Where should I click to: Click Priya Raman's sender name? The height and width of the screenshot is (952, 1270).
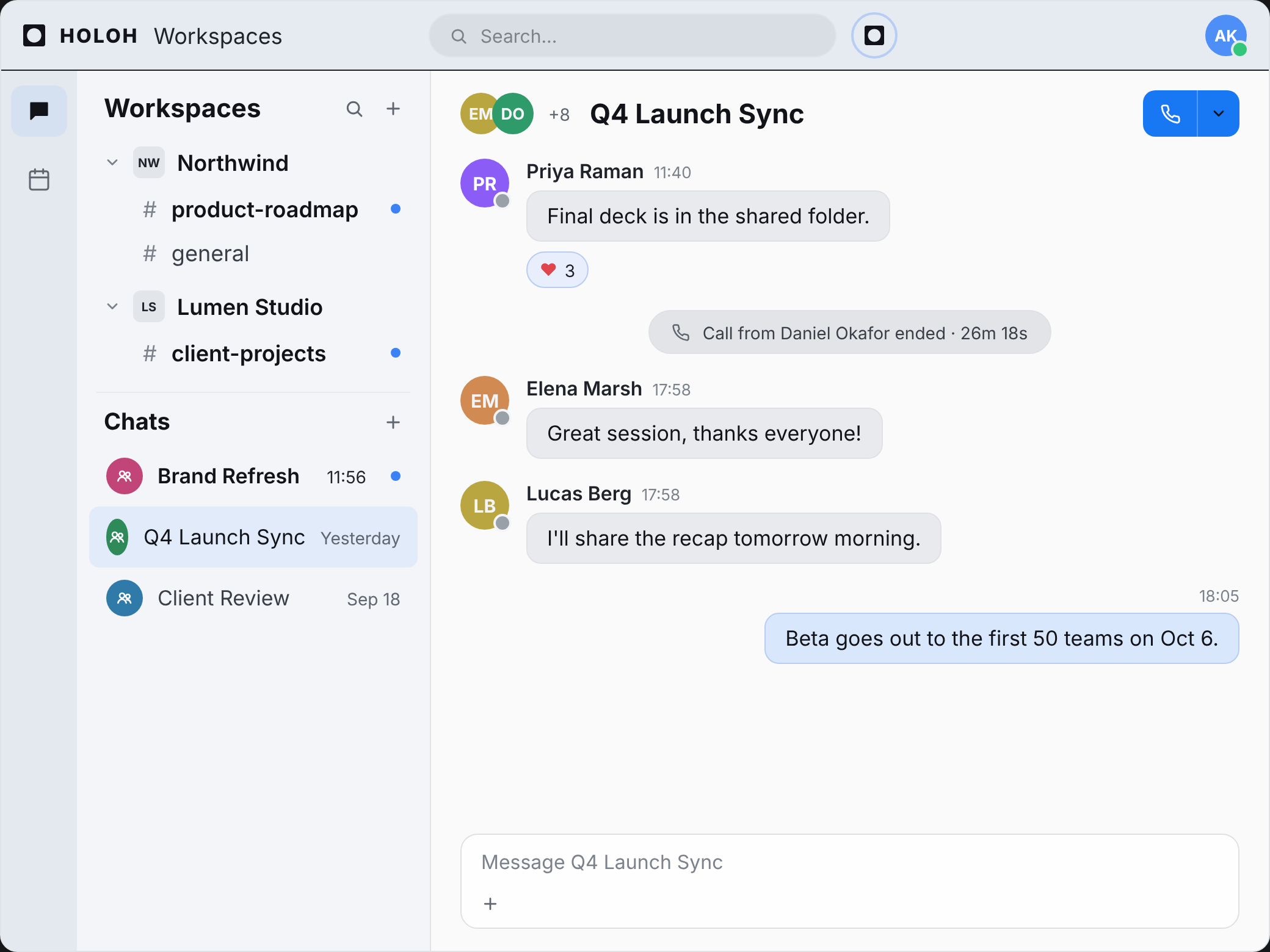(584, 171)
